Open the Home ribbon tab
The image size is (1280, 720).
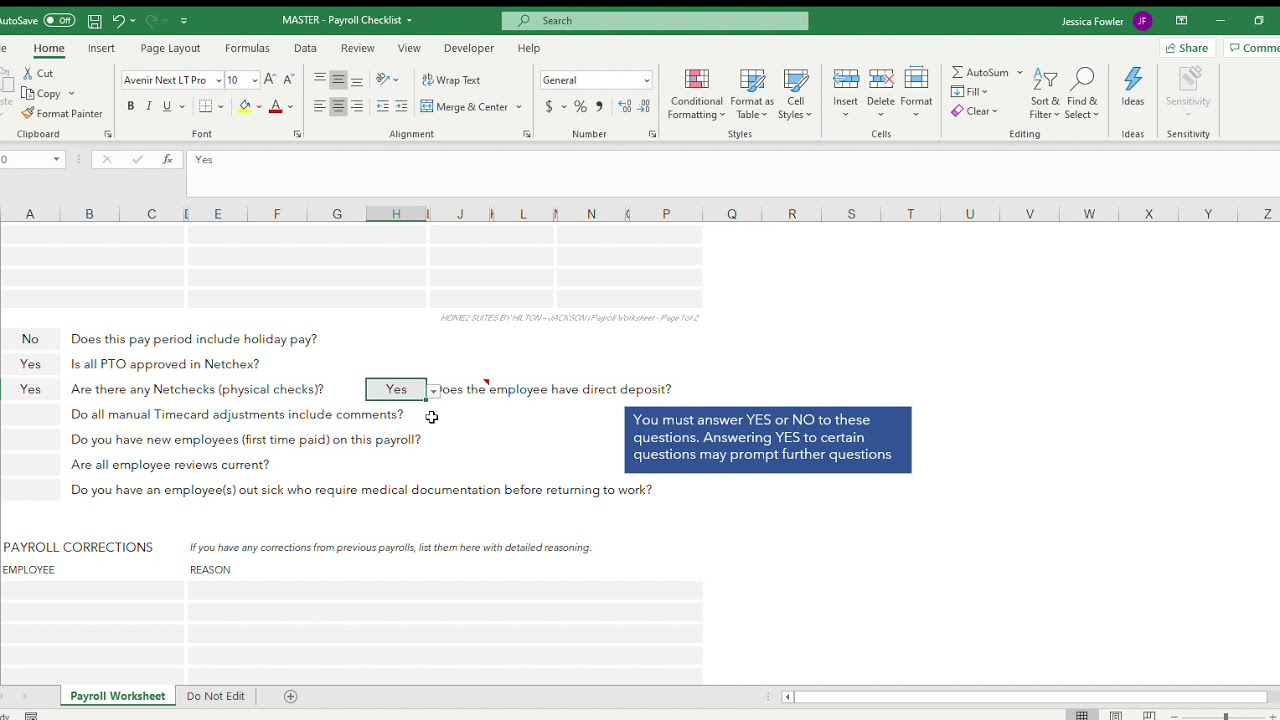(49, 48)
